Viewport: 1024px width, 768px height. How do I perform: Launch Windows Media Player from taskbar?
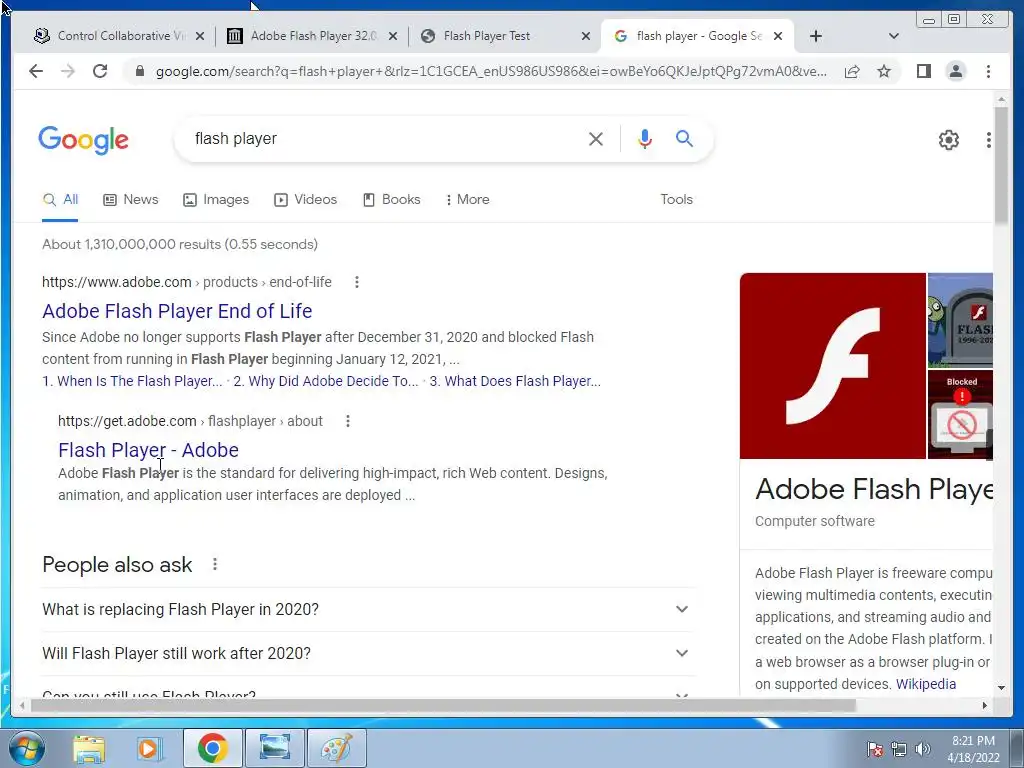click(x=149, y=748)
